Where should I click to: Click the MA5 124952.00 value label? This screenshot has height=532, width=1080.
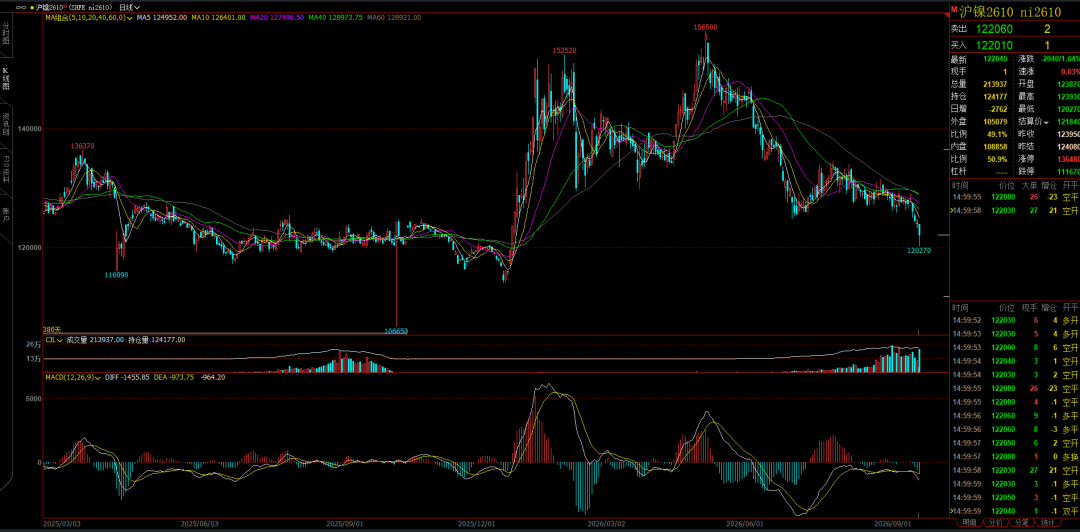coord(161,17)
